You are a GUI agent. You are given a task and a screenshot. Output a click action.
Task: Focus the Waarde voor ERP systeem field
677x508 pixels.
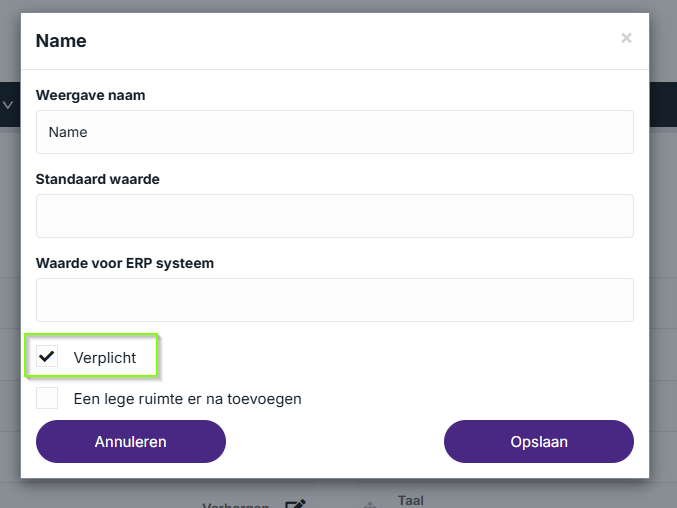pyautogui.click(x=335, y=300)
